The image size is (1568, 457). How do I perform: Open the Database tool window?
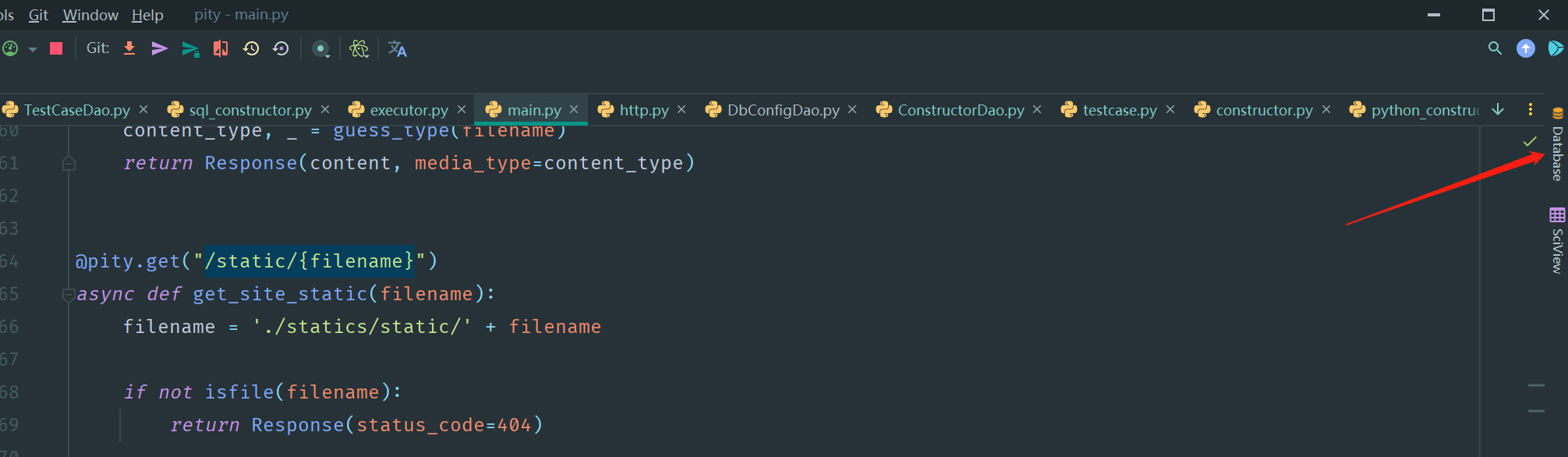coord(1557,147)
